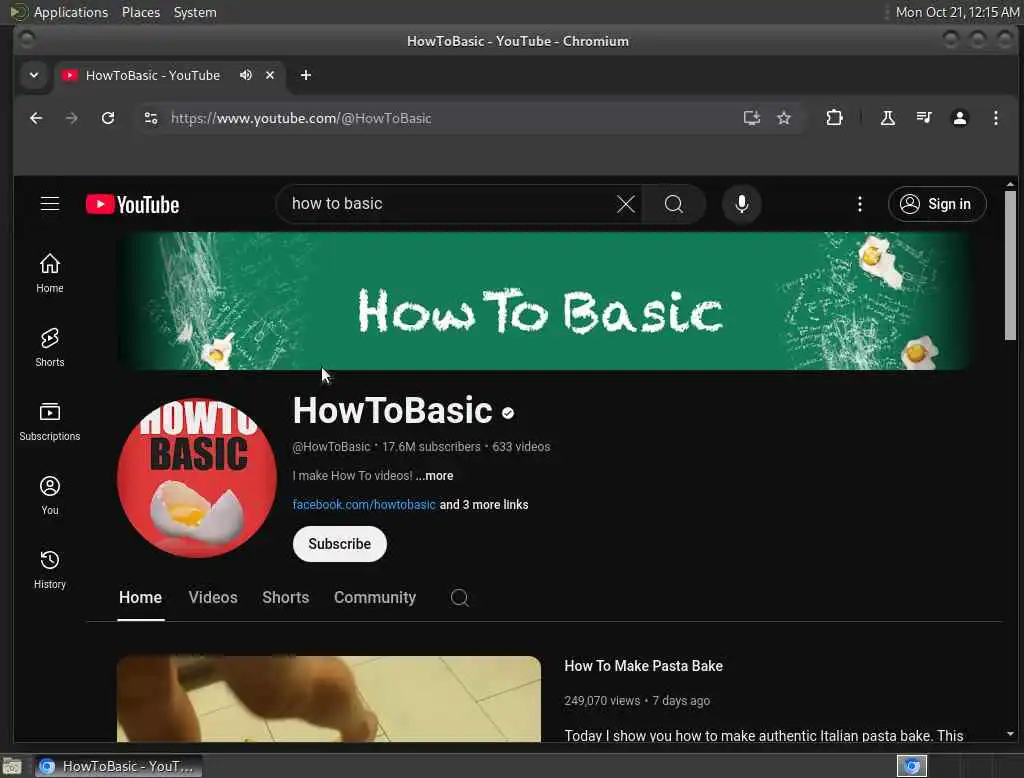Open the facebook.com/howtobasic link

[x=364, y=504]
